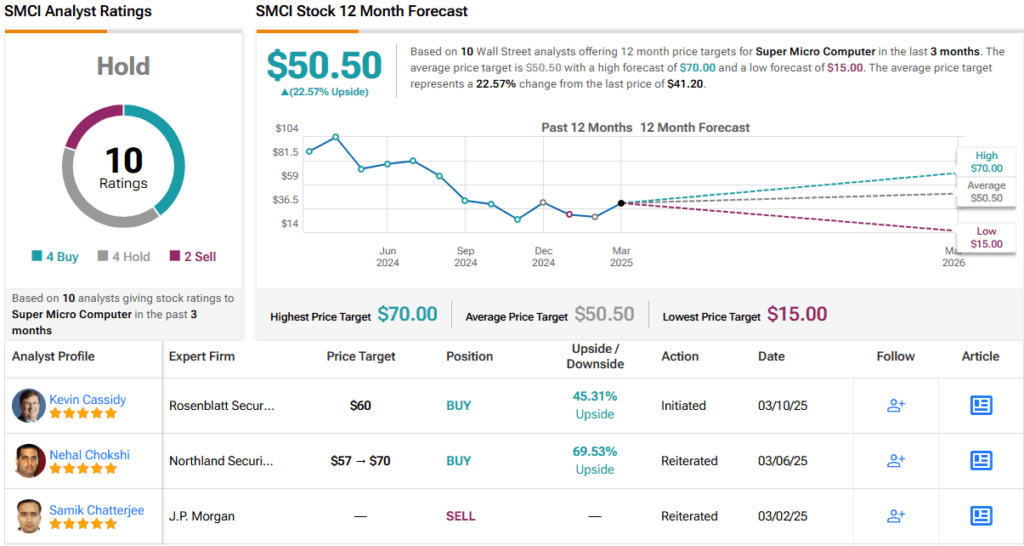Click Nehal Chokshi's profile photo
The height and width of the screenshot is (546, 1024).
point(29,460)
